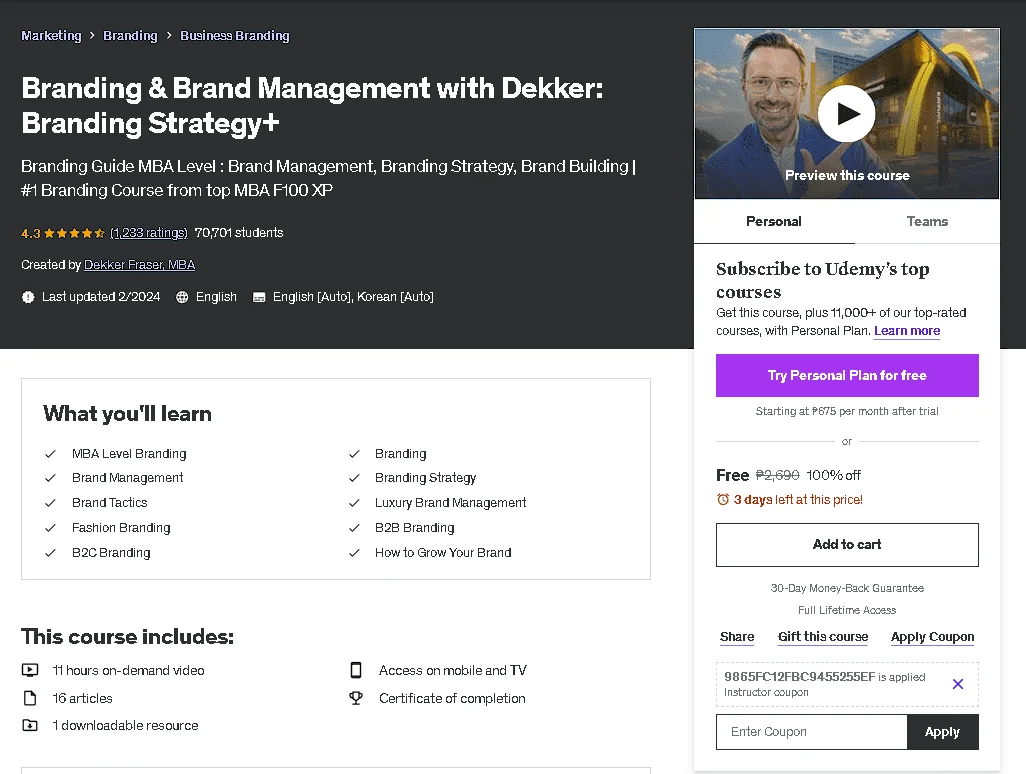Click the Last updated alert icon
Image resolution: width=1026 pixels, height=774 pixels.
pos(28,297)
